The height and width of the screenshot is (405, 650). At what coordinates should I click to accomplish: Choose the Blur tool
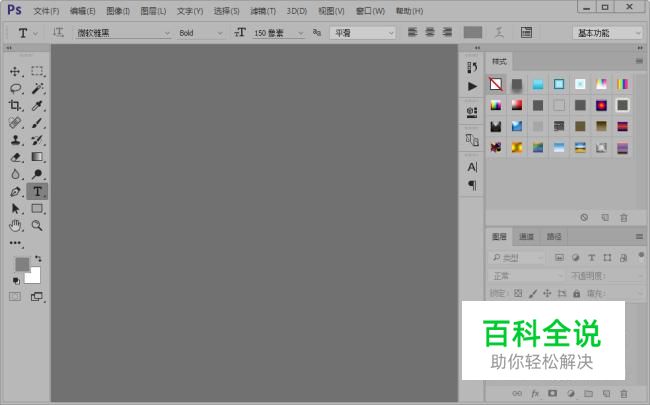(15, 174)
